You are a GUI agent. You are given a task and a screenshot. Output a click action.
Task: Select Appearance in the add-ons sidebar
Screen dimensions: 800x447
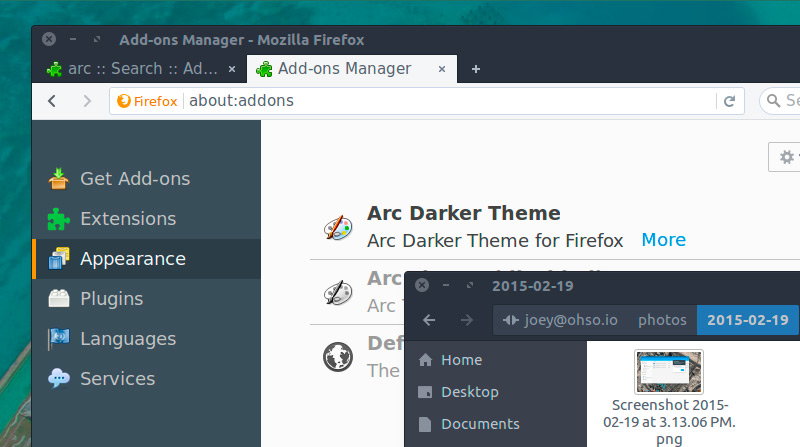(132, 259)
